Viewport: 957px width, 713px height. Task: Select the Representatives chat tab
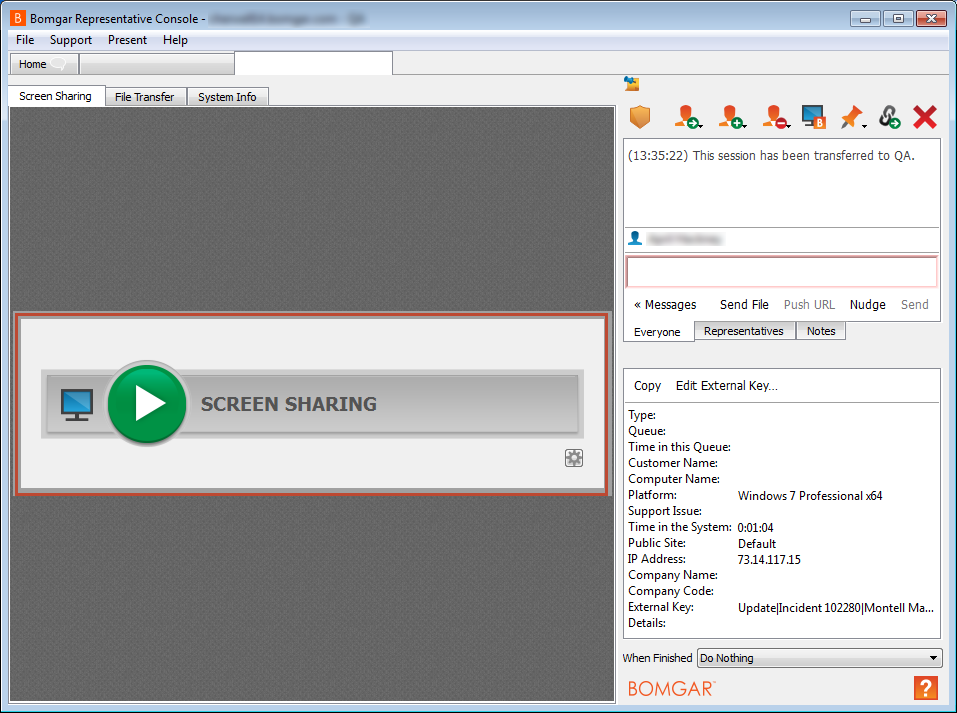pos(743,331)
